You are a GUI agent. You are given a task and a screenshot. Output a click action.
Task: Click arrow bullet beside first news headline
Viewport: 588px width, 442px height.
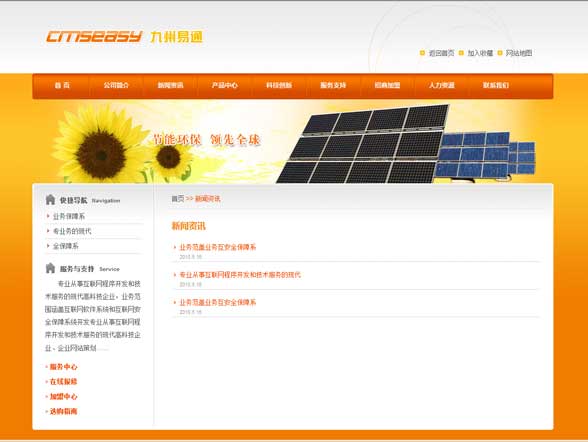click(x=175, y=247)
